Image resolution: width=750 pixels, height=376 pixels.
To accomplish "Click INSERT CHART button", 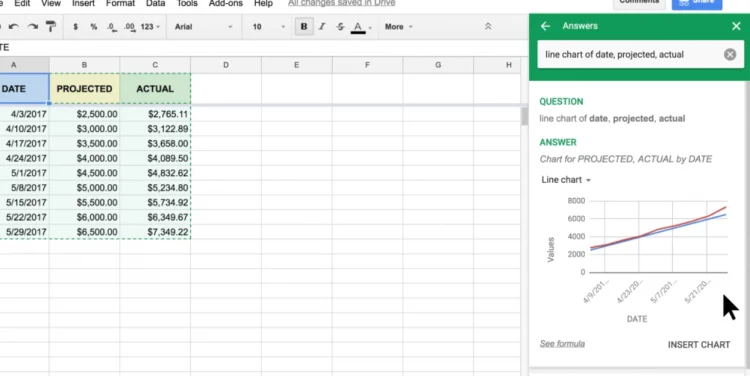I will (x=699, y=345).
